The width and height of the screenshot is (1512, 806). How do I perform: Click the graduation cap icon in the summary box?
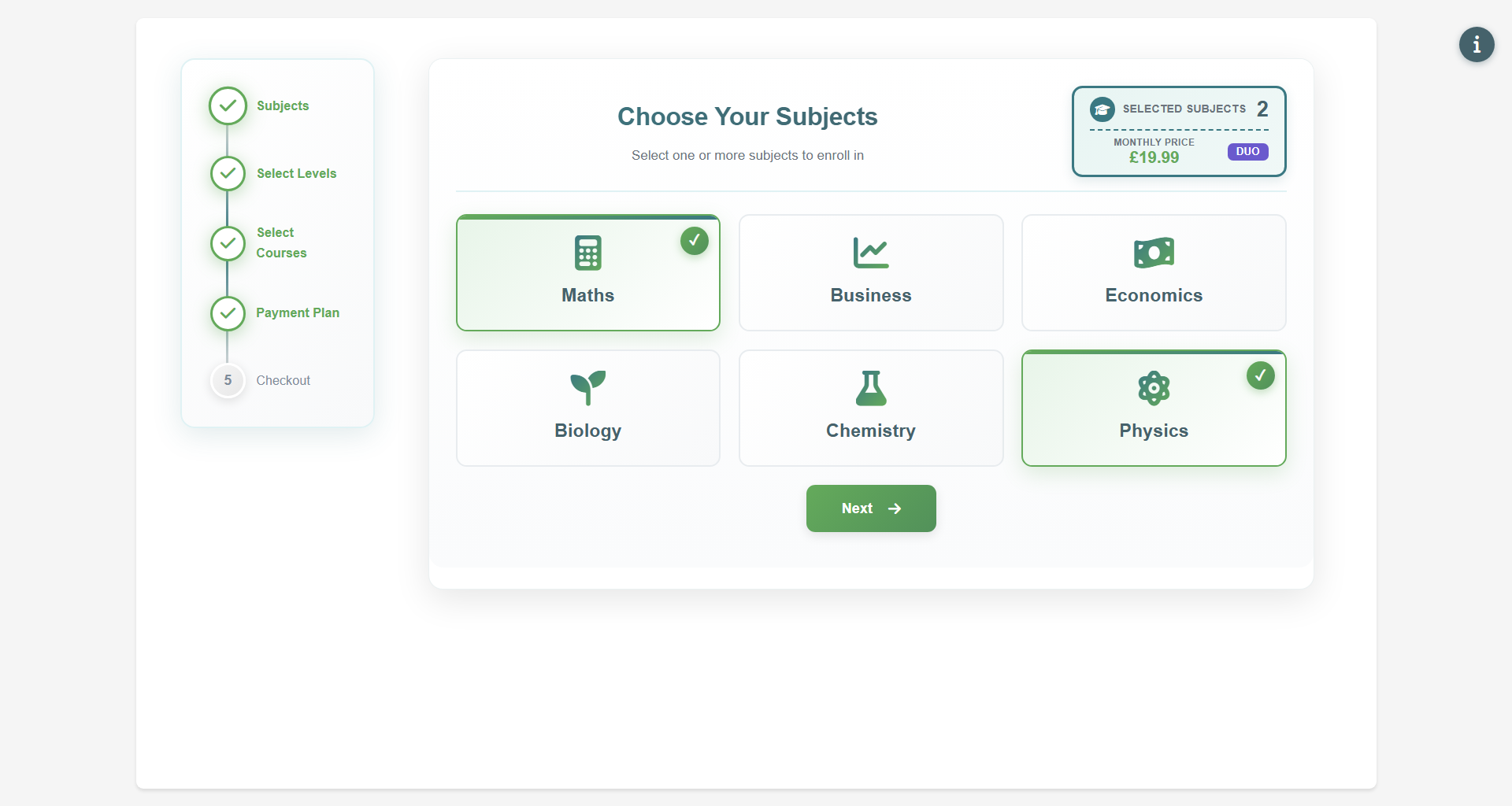click(x=1102, y=109)
